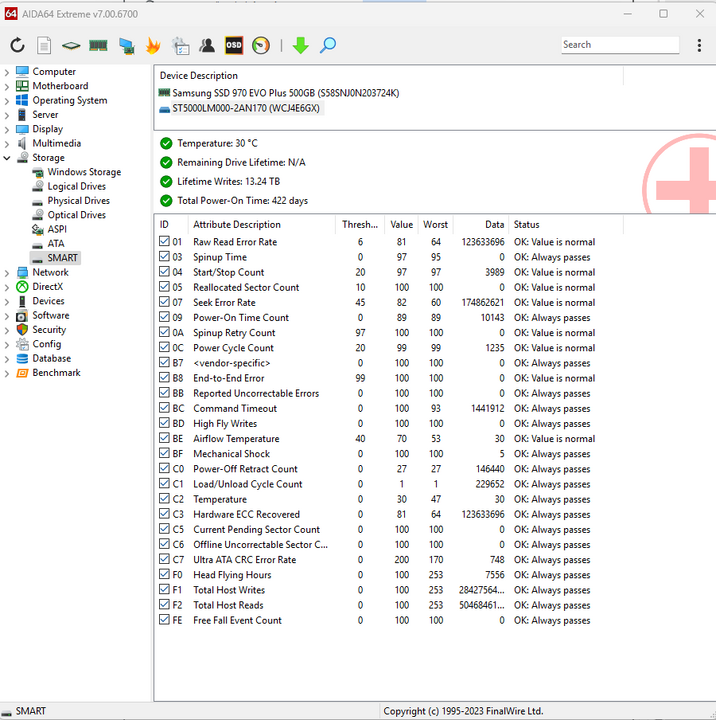This screenshot has width=716, height=720.
Task: Launch the system stability test flame icon
Action: [153, 45]
